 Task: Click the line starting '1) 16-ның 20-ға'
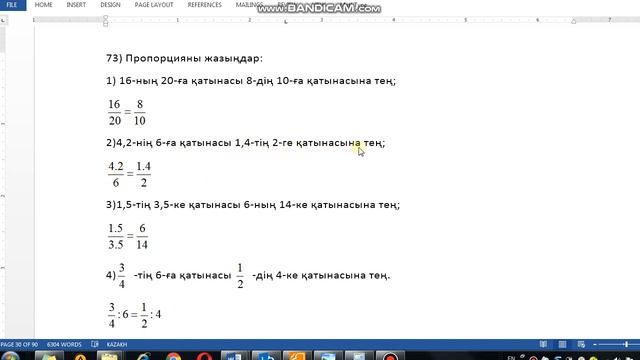tap(251, 81)
